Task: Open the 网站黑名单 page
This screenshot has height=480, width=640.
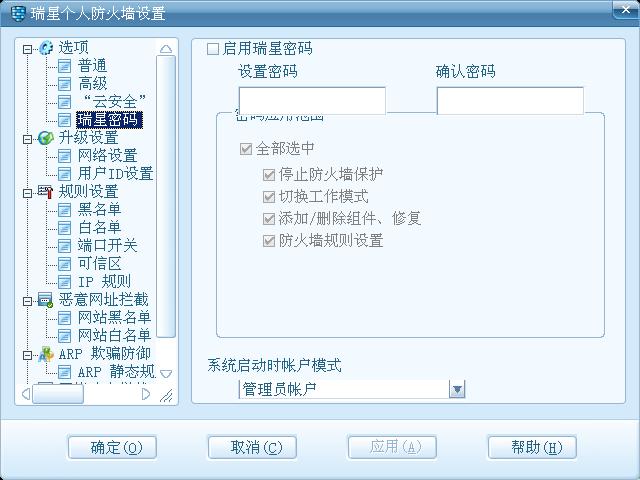Action: (114, 318)
